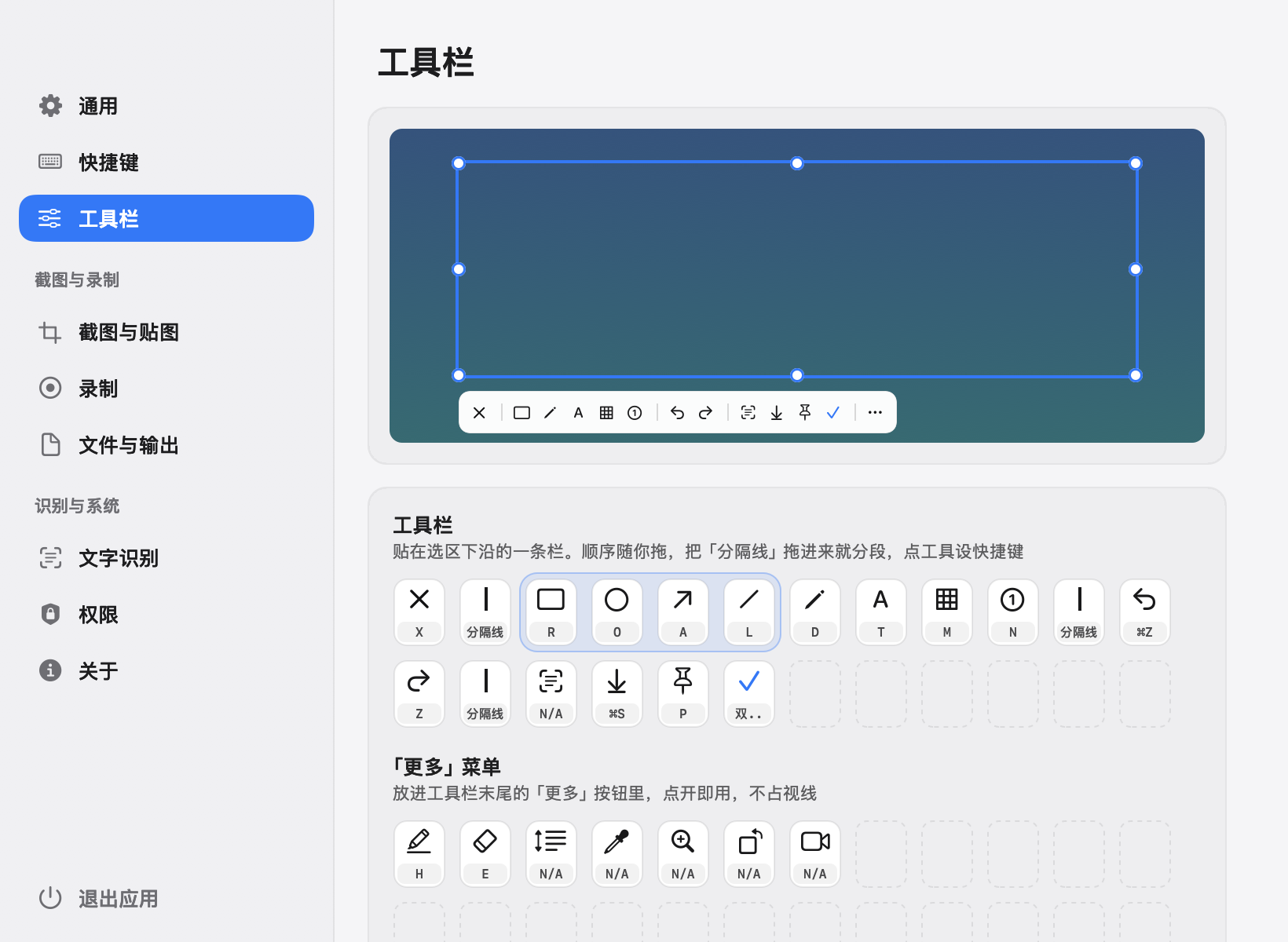The width and height of the screenshot is (1288, 942).
Task: Select the arrow tool tile labeled A
Action: 683,612
